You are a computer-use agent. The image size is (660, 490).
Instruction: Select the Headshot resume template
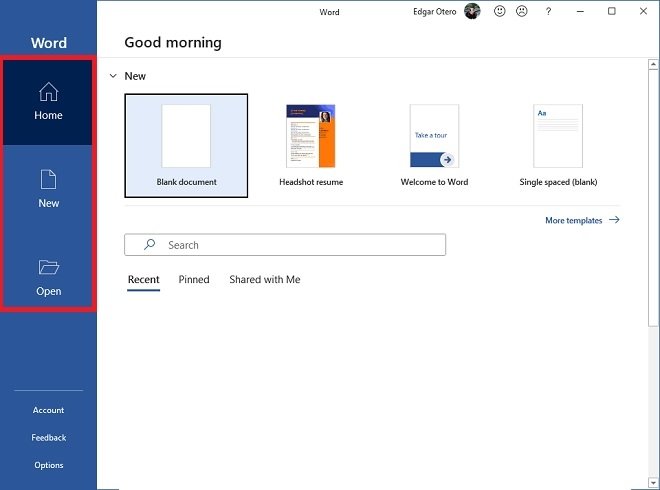(x=311, y=146)
